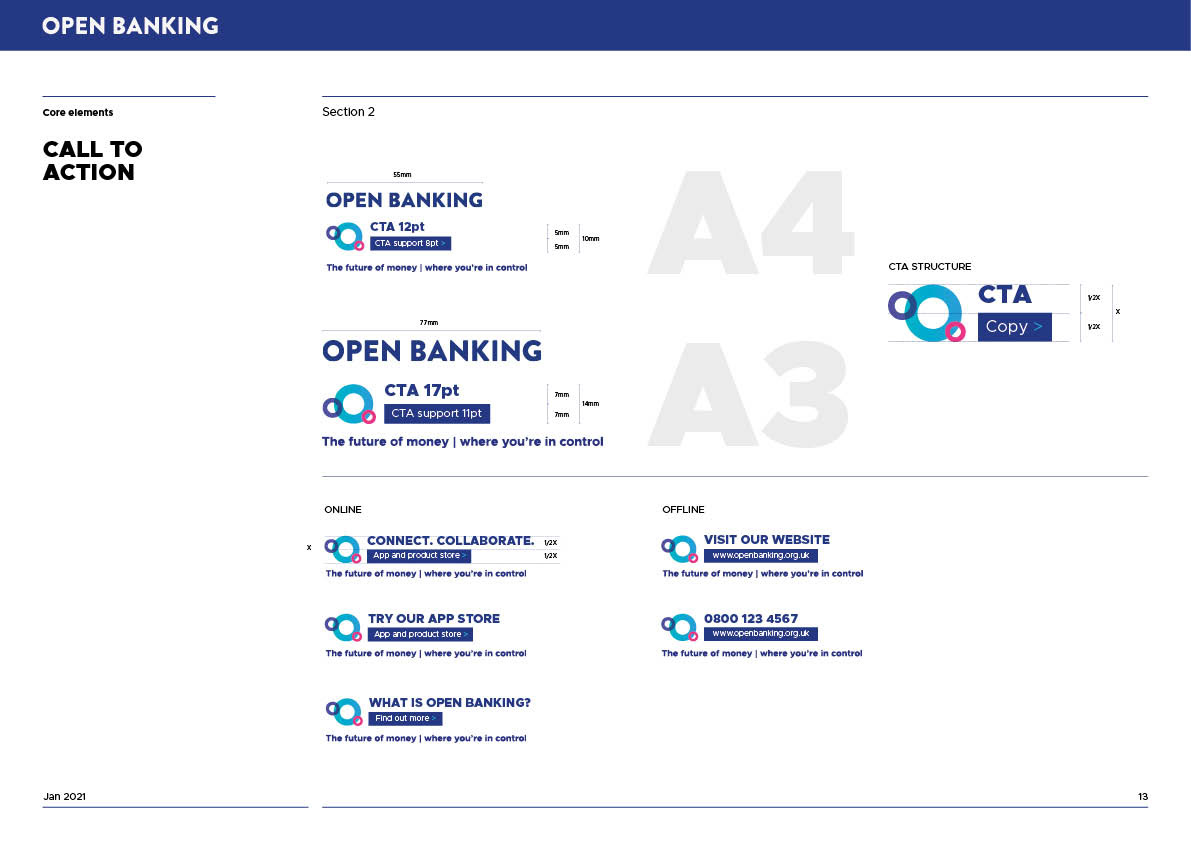Click the 55mm wide OPEN BANKING logo

tap(404, 200)
